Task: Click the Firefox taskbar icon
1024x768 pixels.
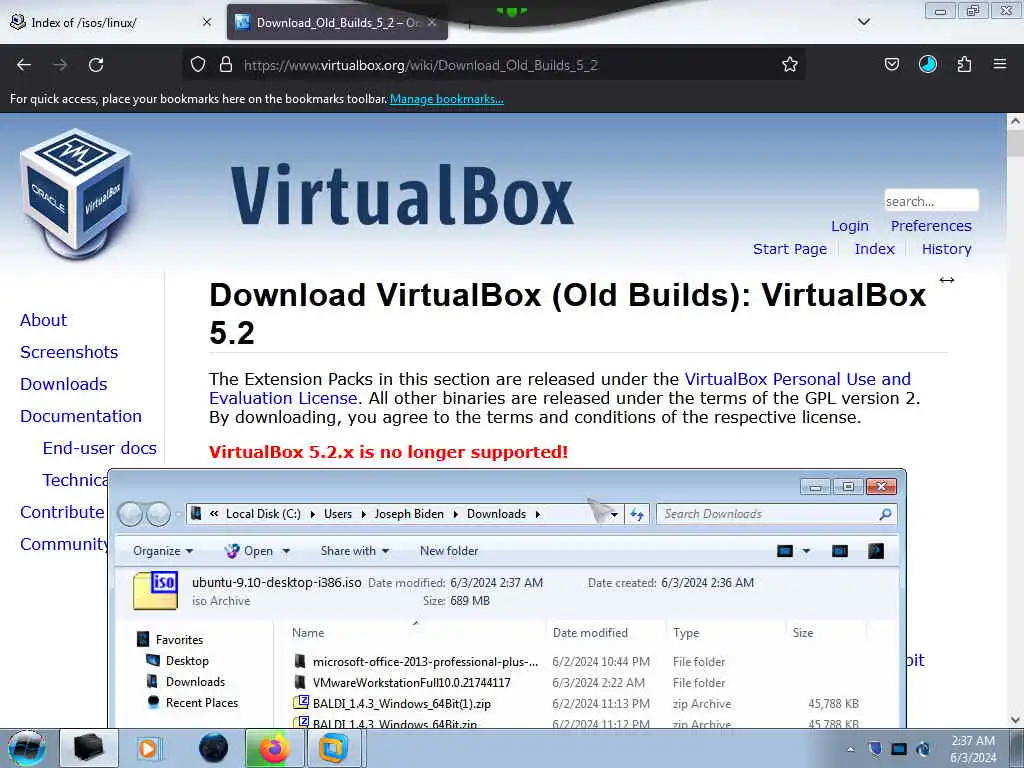Action: pos(274,748)
